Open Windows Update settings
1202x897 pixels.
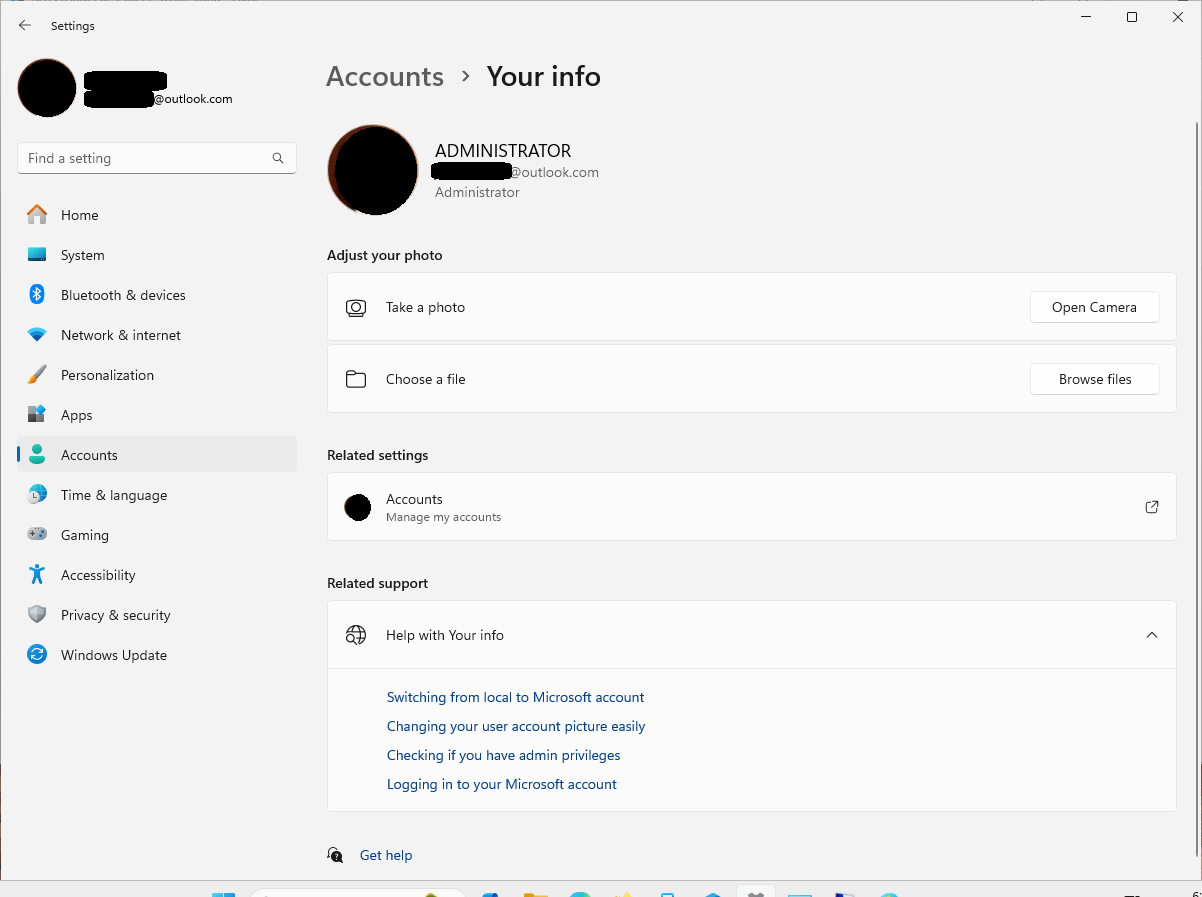[x=157, y=655]
